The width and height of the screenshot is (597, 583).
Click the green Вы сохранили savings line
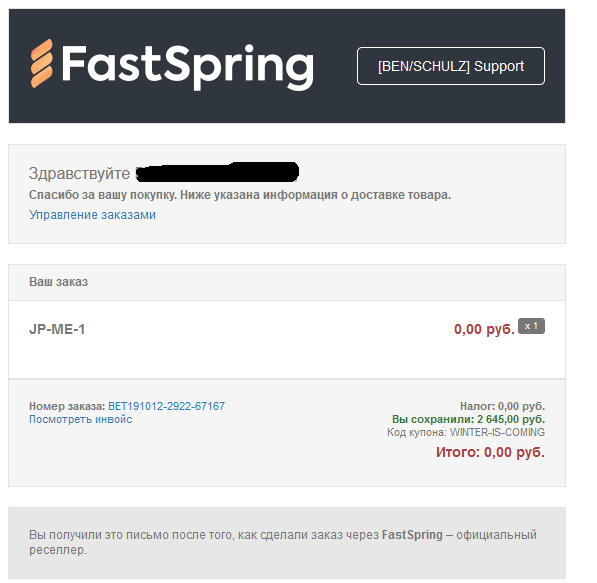pos(468,419)
